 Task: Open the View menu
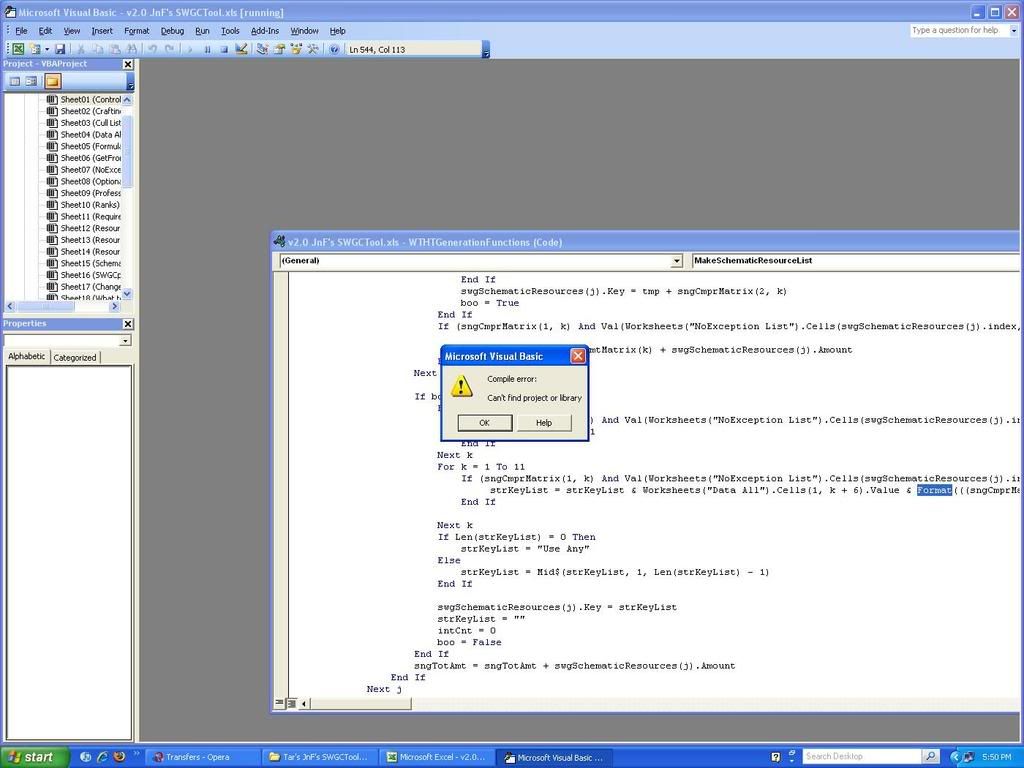point(72,31)
